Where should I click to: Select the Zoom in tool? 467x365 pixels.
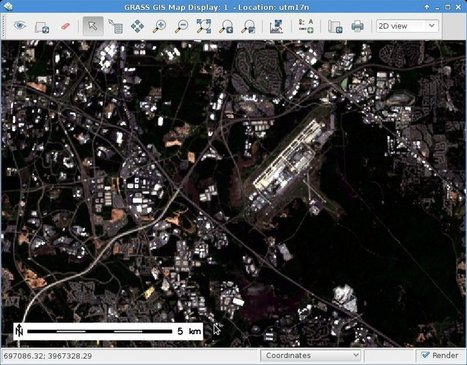coord(159,26)
